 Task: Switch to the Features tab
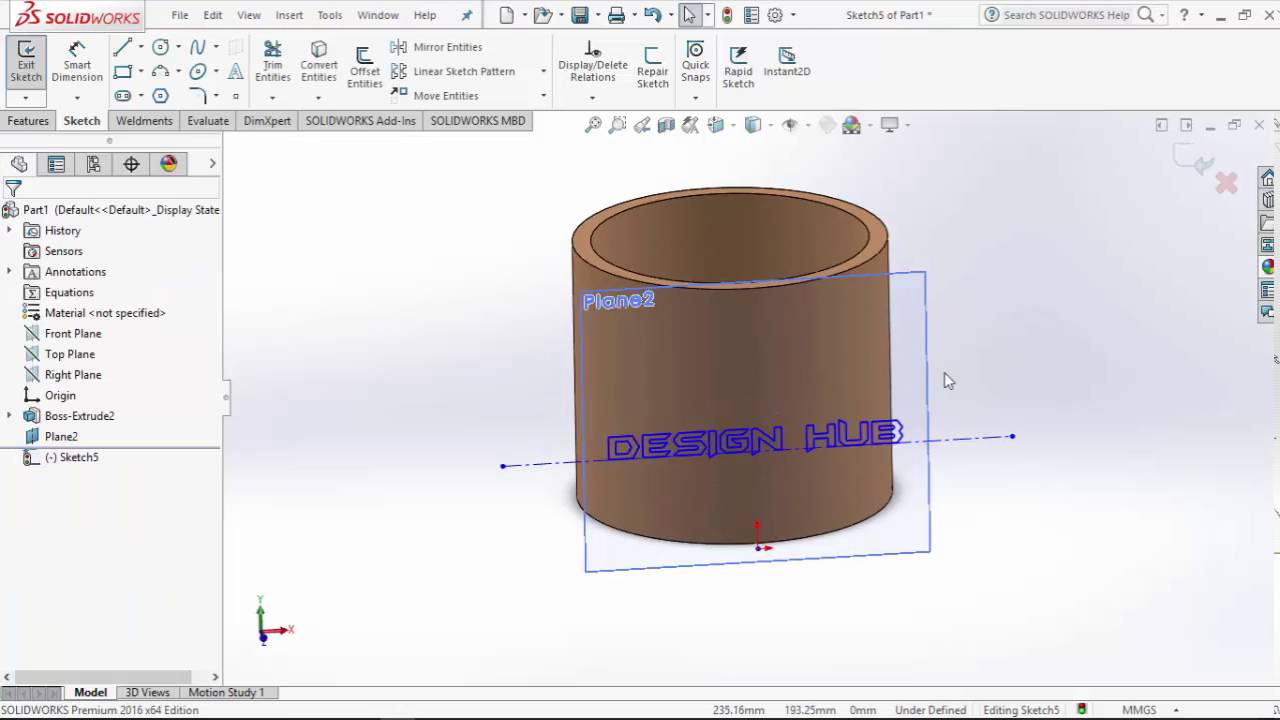pyautogui.click(x=28, y=121)
